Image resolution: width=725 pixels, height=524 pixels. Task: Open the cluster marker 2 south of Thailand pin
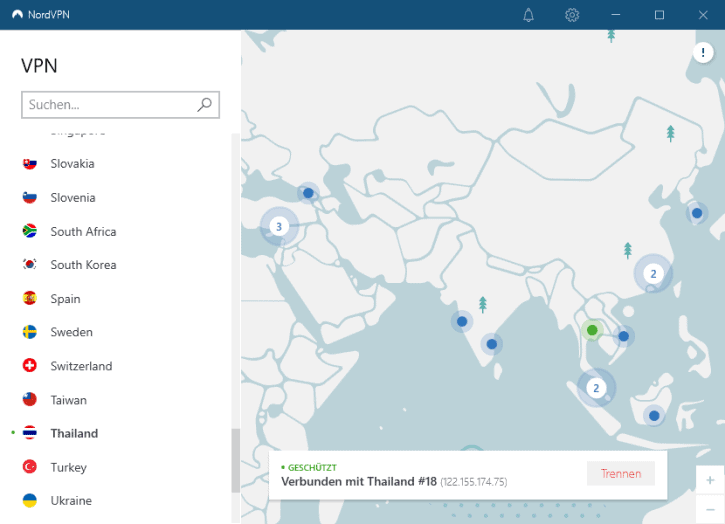coord(596,388)
